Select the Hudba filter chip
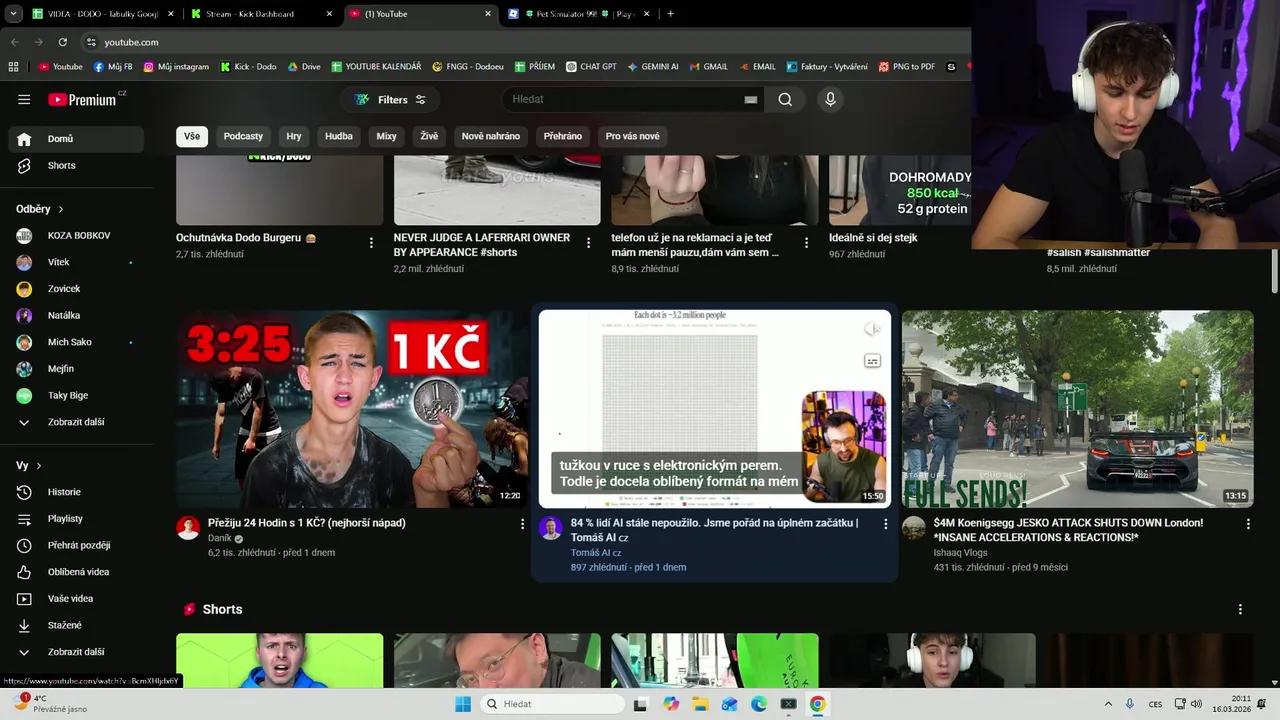The image size is (1280, 720). pyautogui.click(x=339, y=136)
